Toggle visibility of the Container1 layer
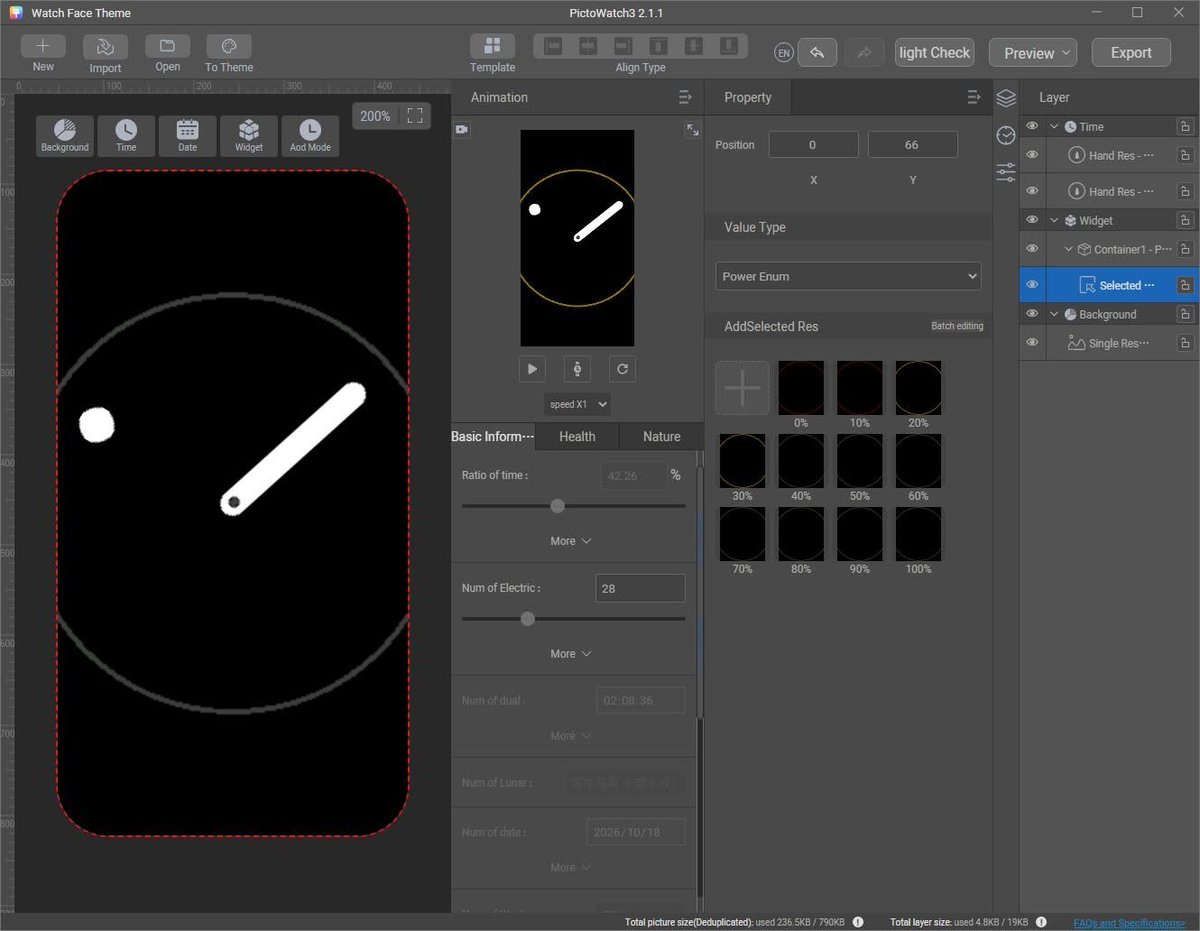 [x=1032, y=249]
